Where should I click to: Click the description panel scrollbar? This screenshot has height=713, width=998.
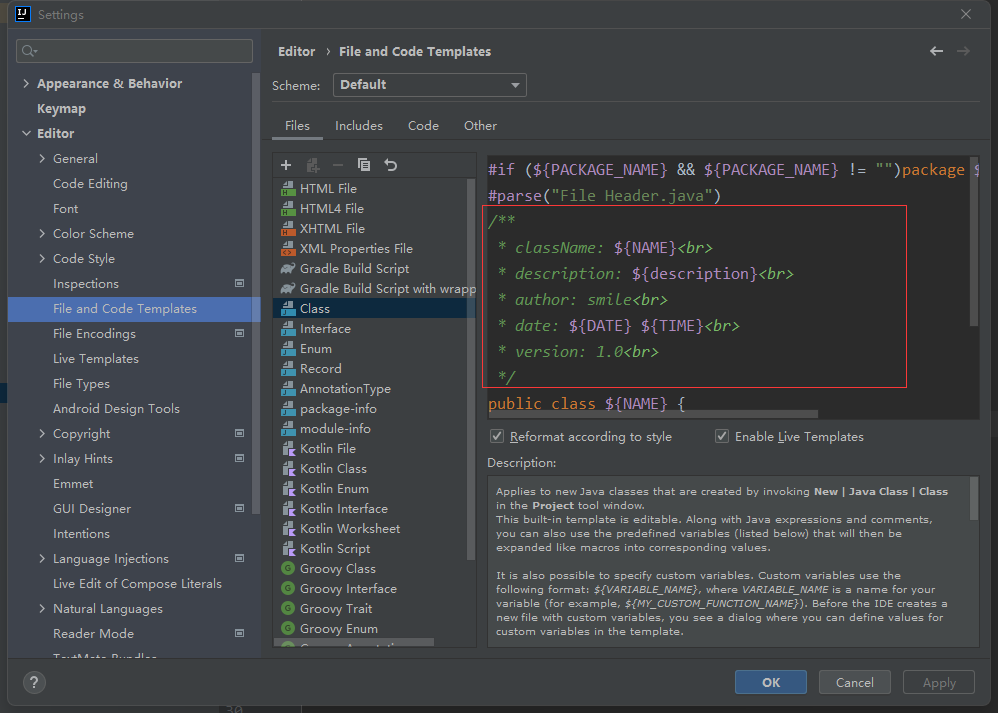coord(974,498)
